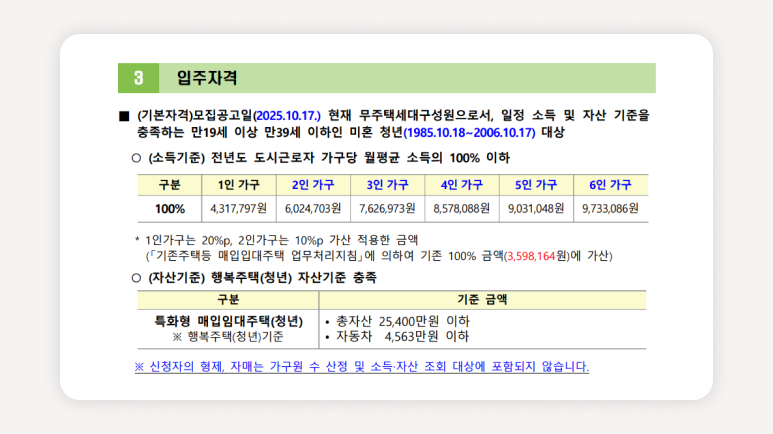The height and width of the screenshot is (434, 773).
Task: Click the blue date 2025.10.17. text
Action: tap(287, 116)
